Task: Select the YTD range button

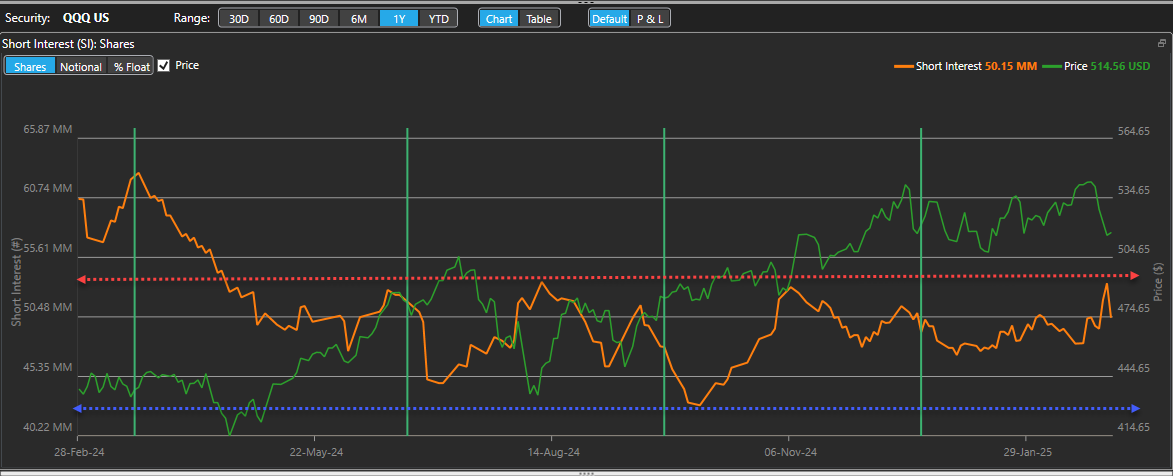Action: 438,19
